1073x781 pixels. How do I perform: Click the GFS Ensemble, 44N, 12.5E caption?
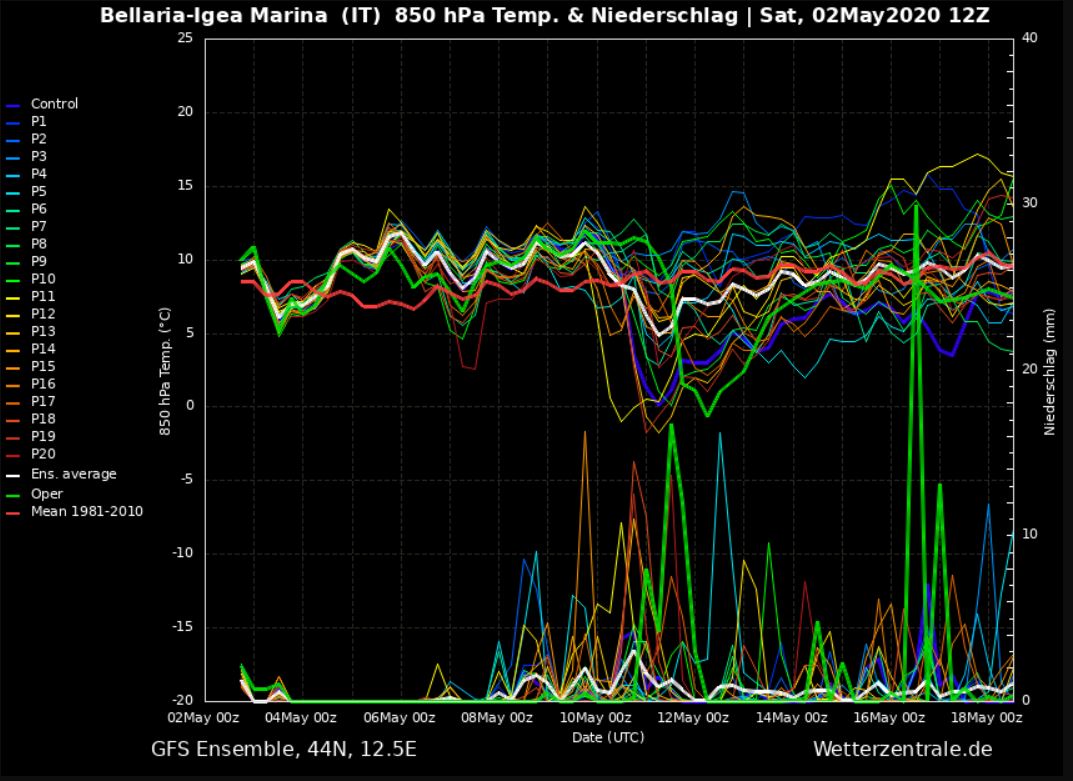click(x=284, y=750)
